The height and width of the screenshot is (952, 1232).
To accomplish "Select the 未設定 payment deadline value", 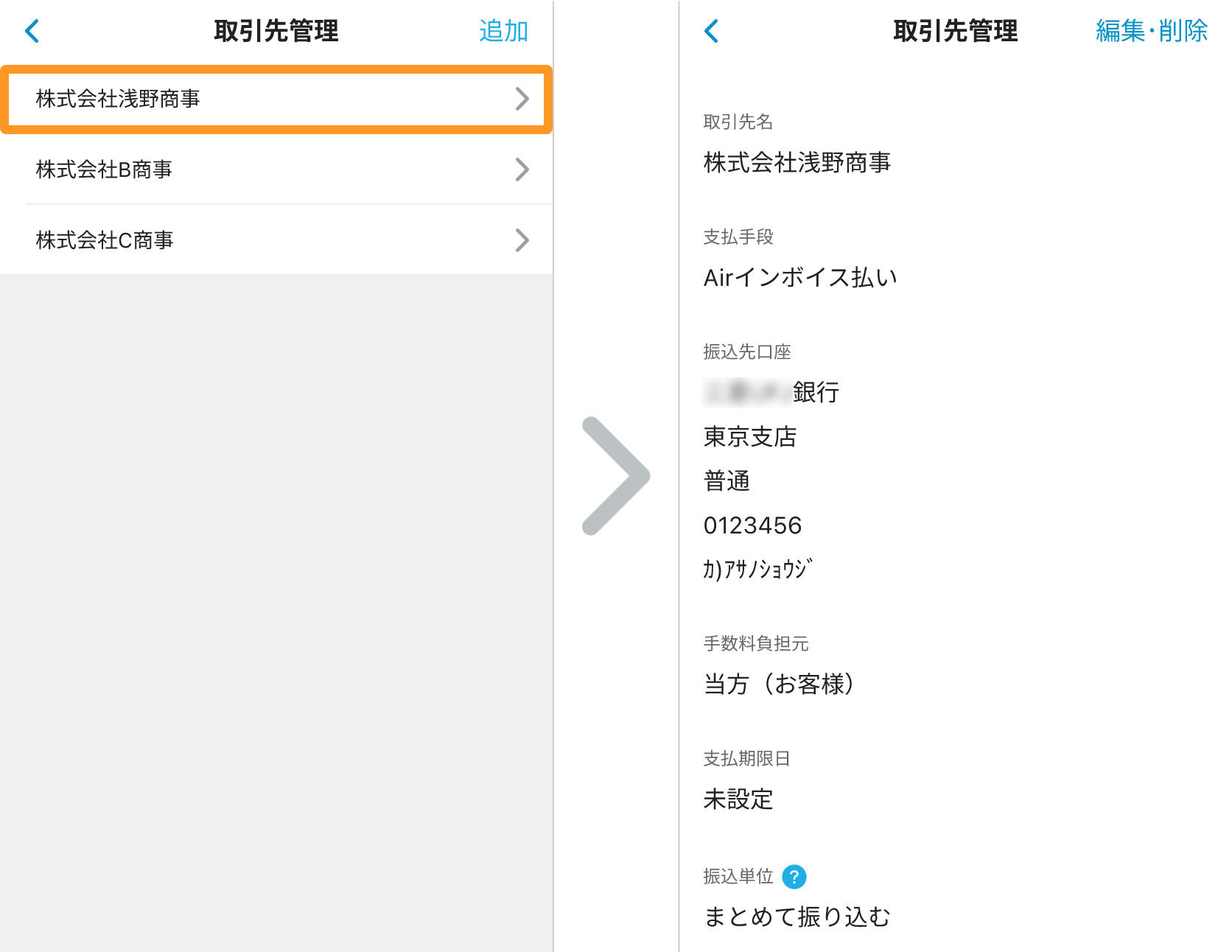I will (738, 799).
